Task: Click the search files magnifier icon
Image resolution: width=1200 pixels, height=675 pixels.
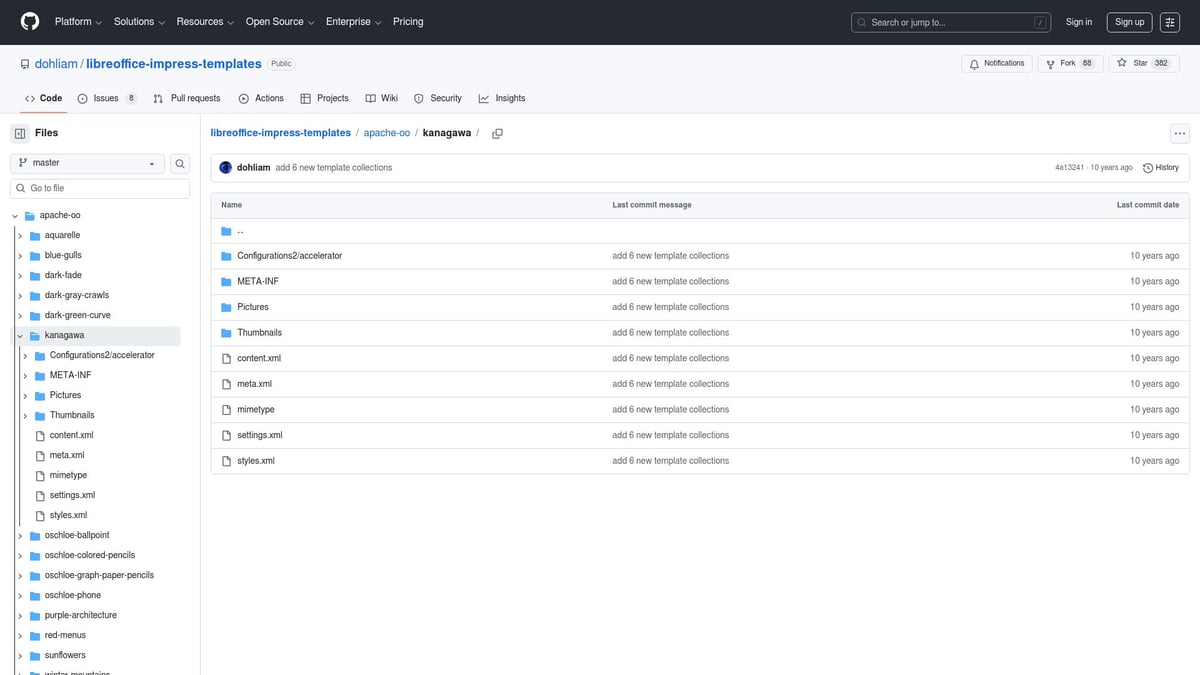Action: pyautogui.click(x=180, y=163)
